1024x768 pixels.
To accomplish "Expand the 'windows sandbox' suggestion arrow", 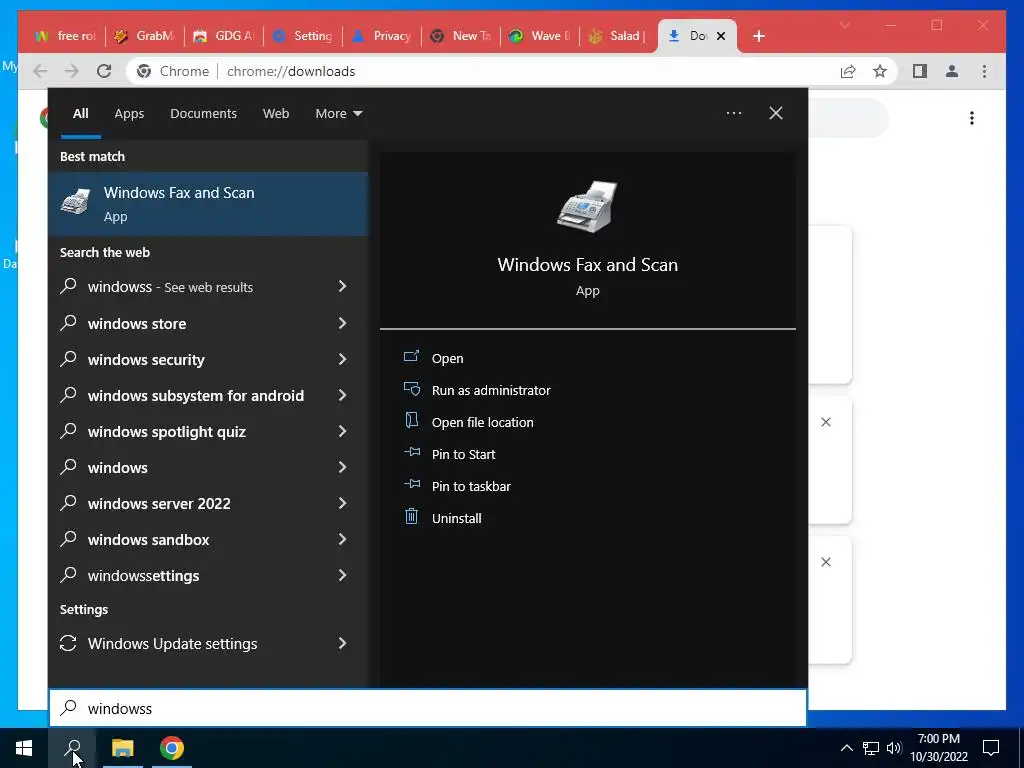I will (x=342, y=539).
